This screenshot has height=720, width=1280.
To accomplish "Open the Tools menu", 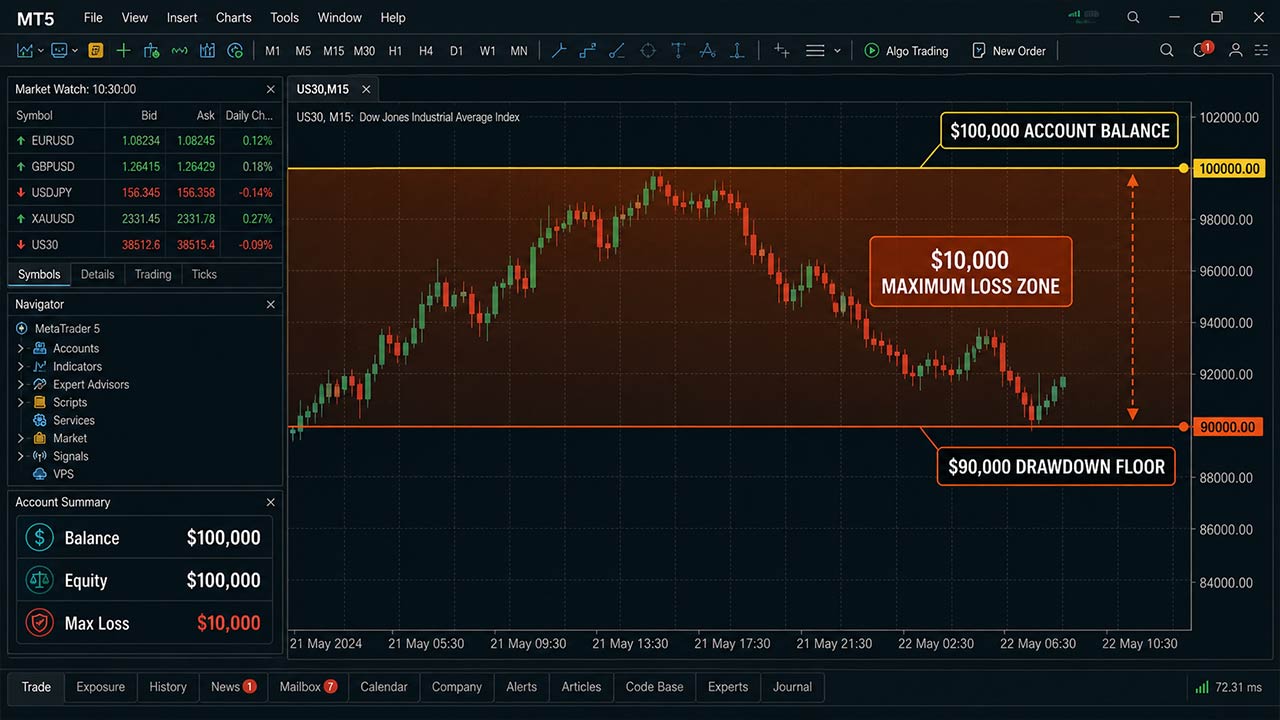I will pos(284,17).
